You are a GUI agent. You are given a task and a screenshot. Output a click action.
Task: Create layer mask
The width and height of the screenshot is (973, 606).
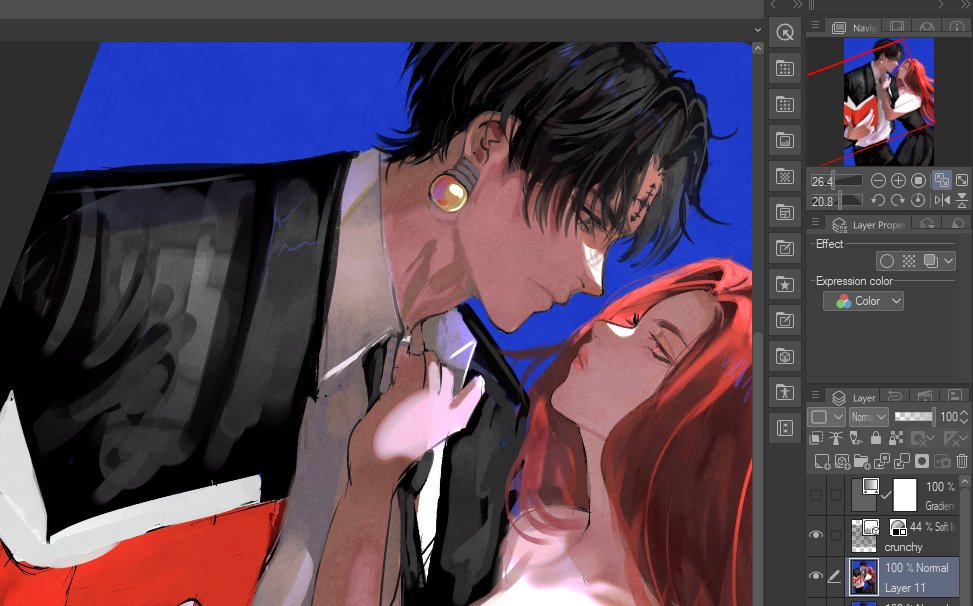point(922,461)
